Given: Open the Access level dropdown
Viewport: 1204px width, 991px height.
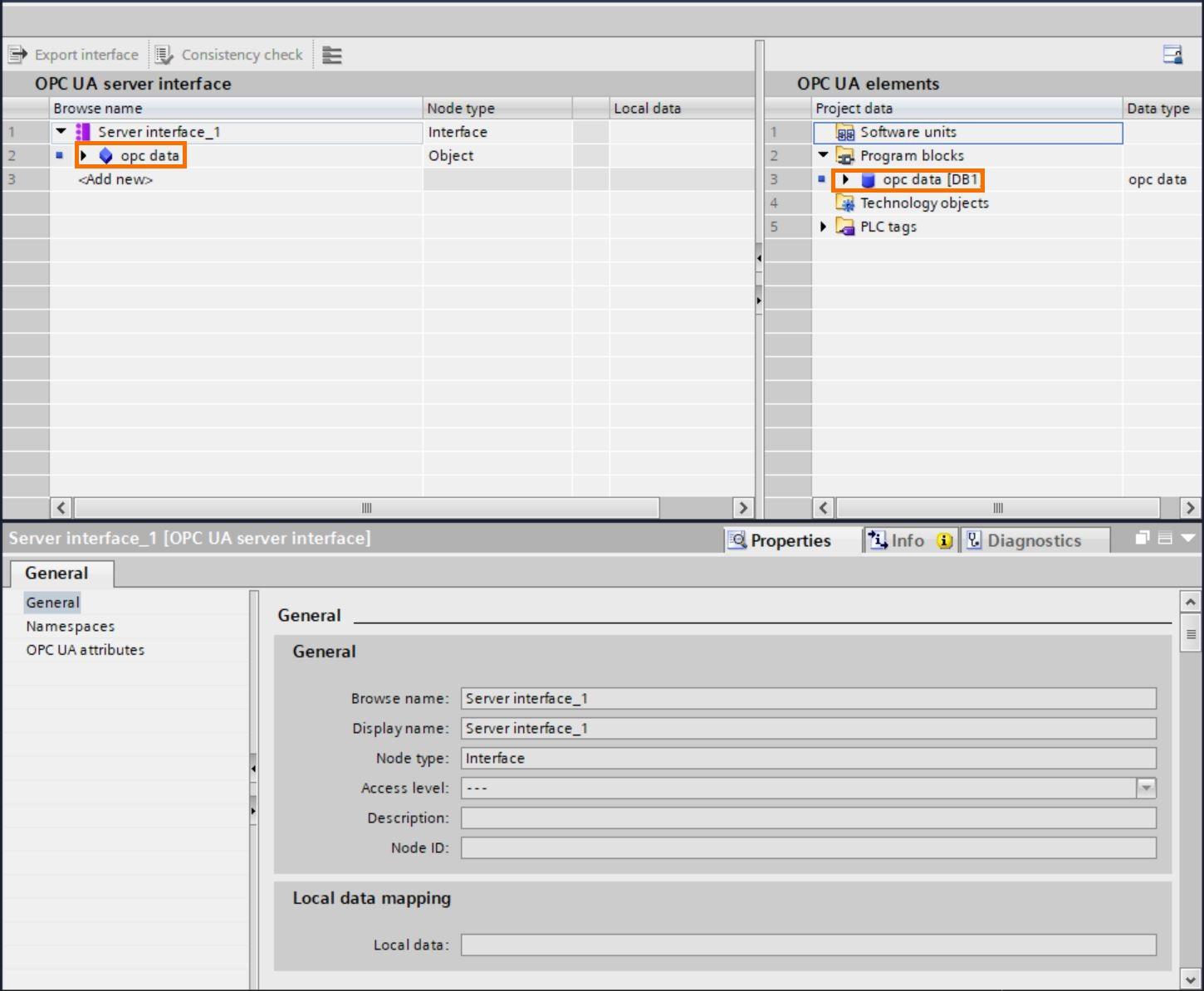Looking at the screenshot, I should [1146, 788].
